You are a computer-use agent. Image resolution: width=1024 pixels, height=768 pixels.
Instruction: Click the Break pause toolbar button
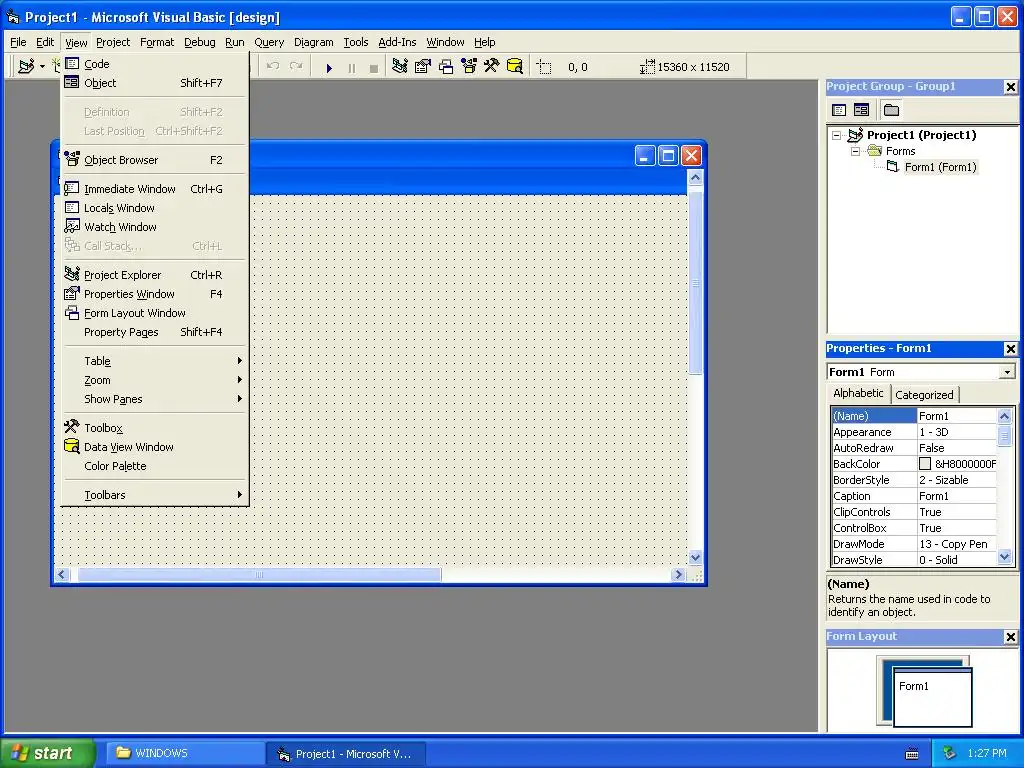351,67
